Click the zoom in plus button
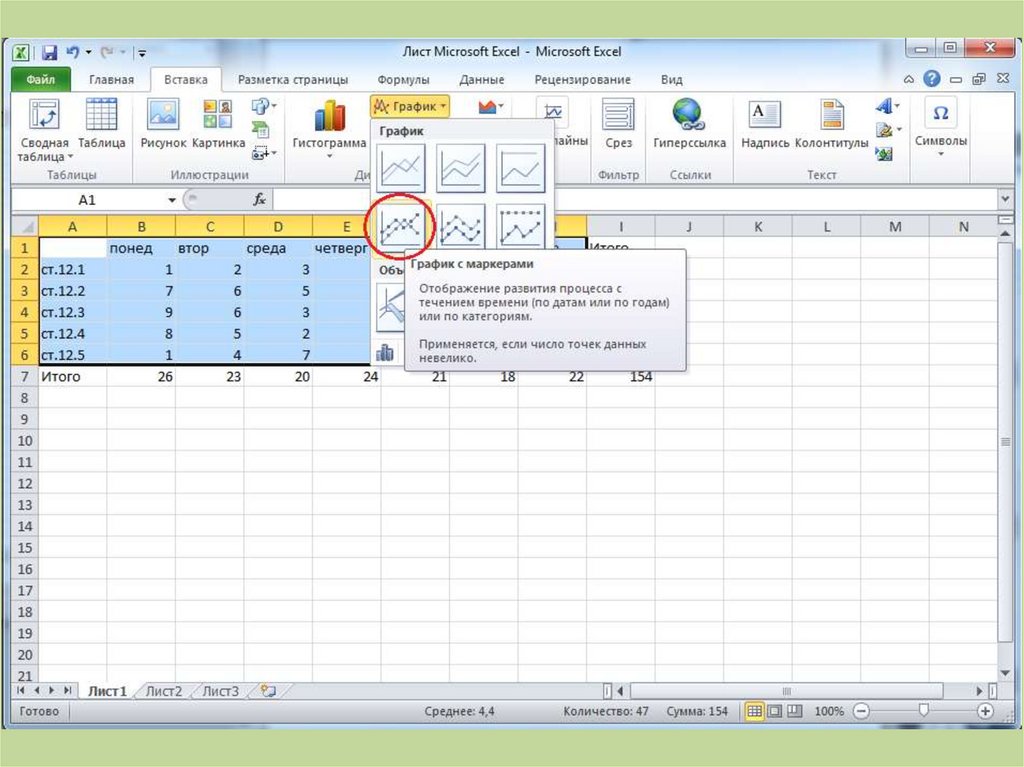This screenshot has height=767, width=1024. [x=985, y=711]
